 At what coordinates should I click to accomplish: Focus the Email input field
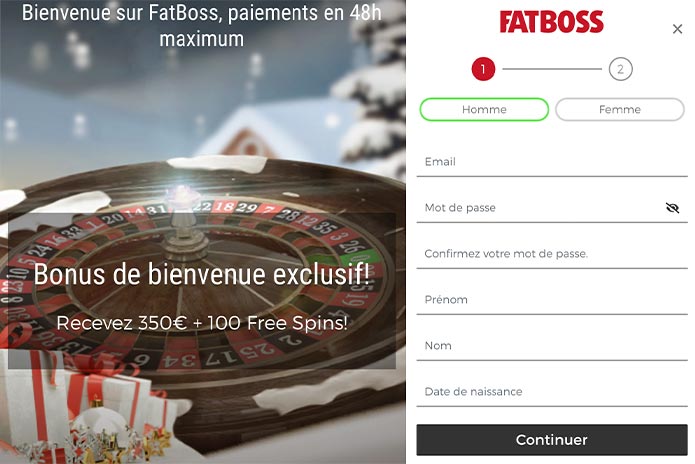(552, 162)
